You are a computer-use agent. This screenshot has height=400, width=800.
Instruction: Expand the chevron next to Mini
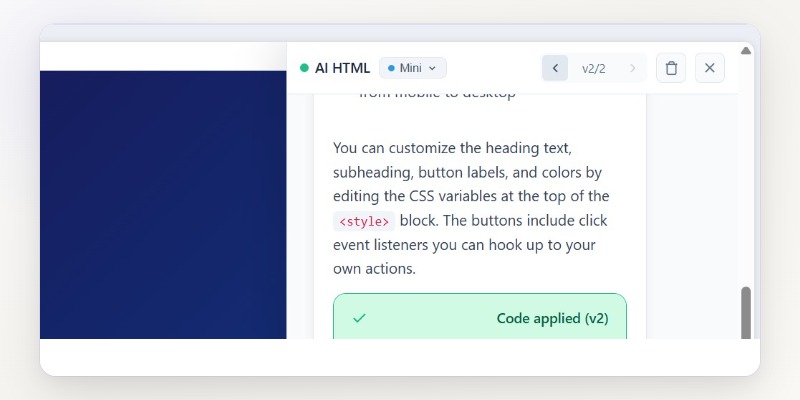coord(432,68)
